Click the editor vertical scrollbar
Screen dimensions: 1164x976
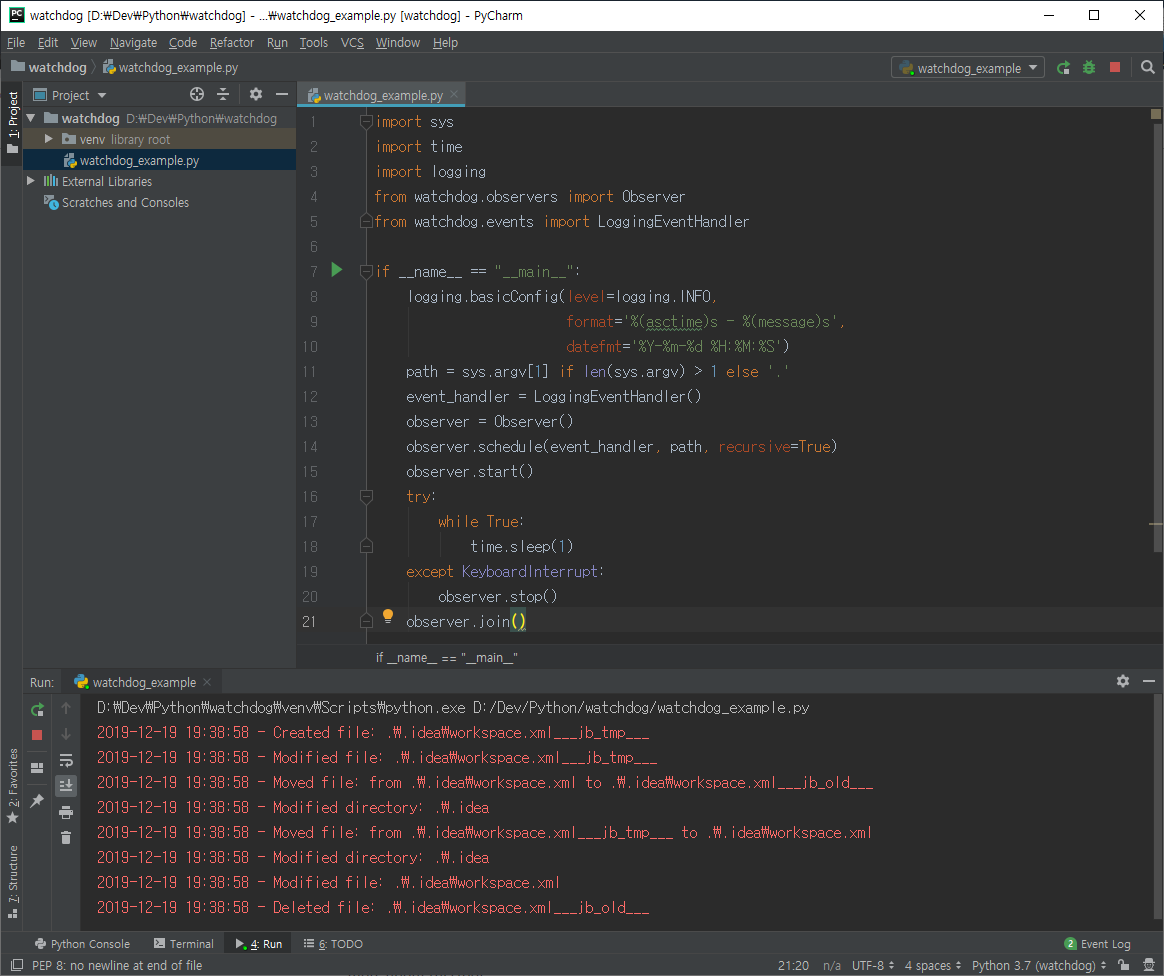pyautogui.click(x=1157, y=338)
